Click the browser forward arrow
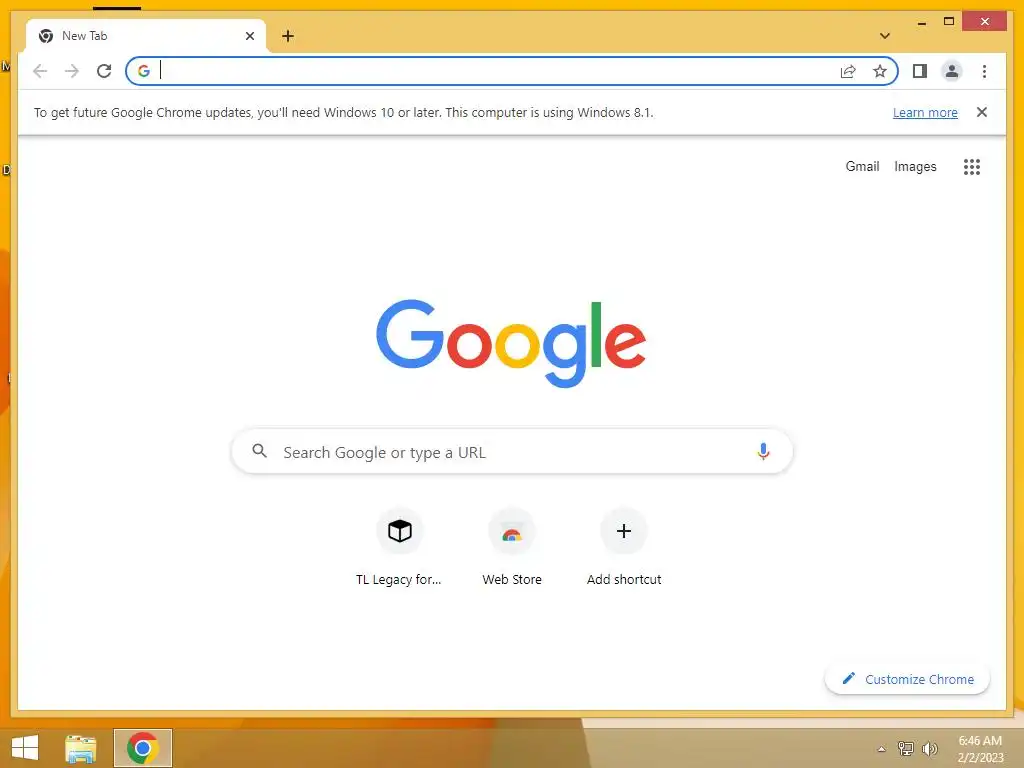The image size is (1024, 768). pyautogui.click(x=72, y=71)
